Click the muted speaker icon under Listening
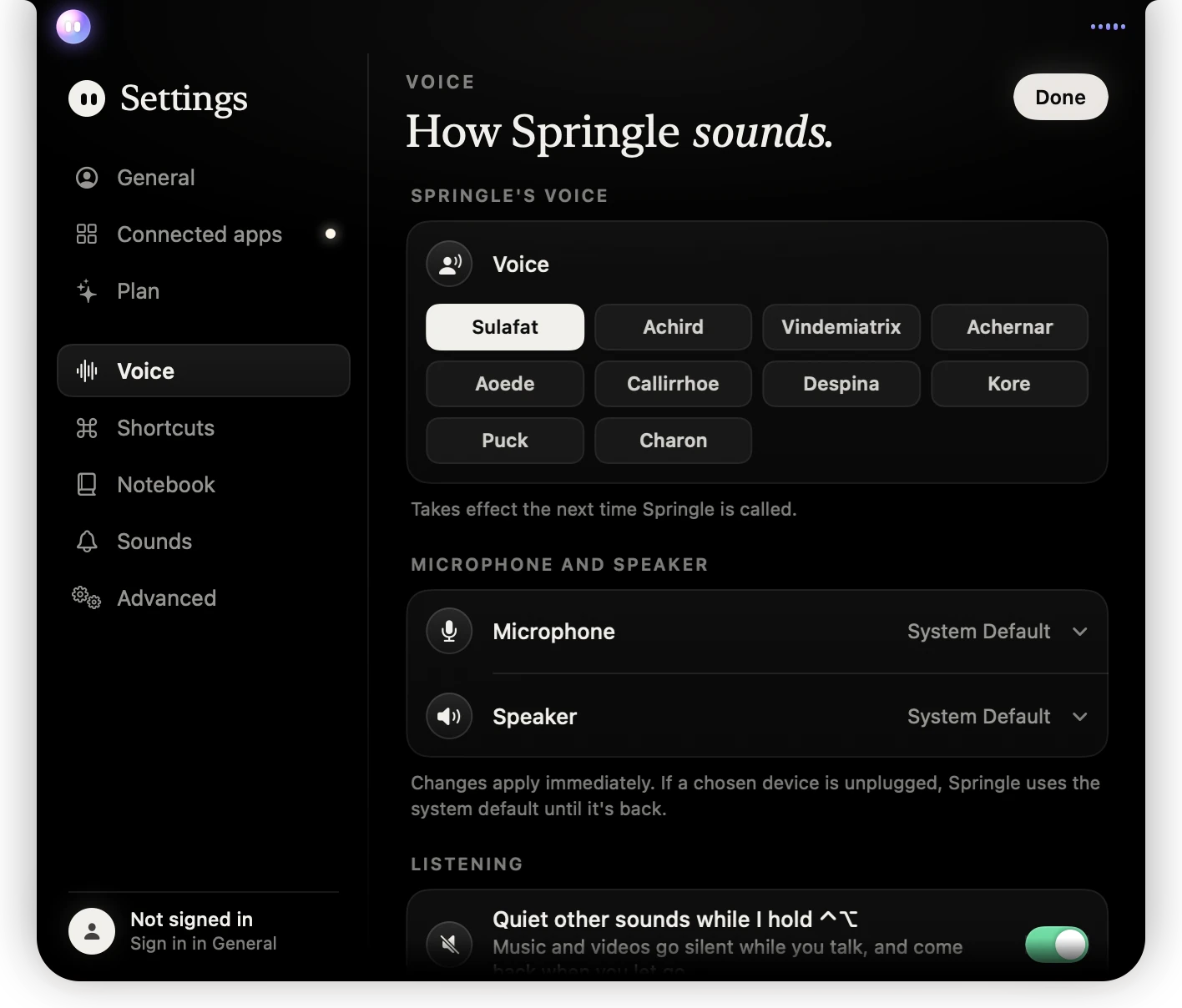Screen dimensions: 1182x1008 tap(449, 944)
